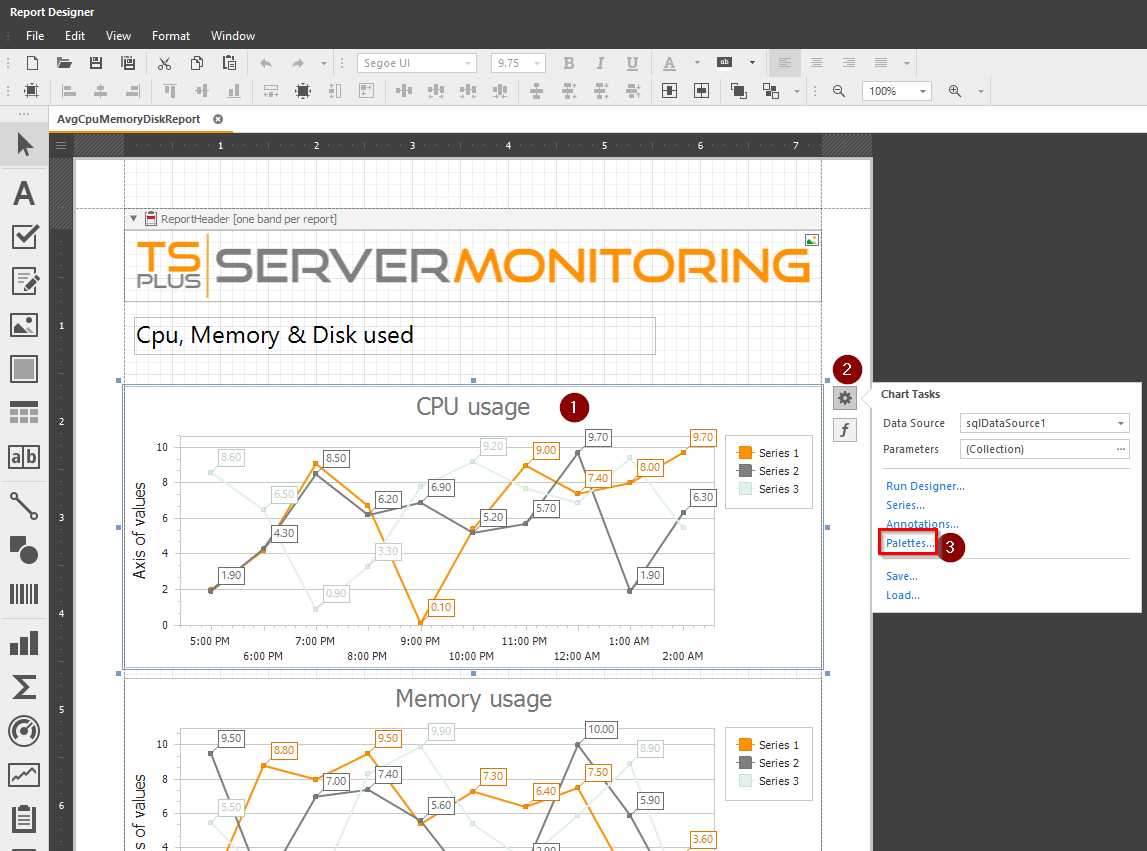Open the font color picker dropdown
Screen dimensions: 1147x851
coord(697,63)
